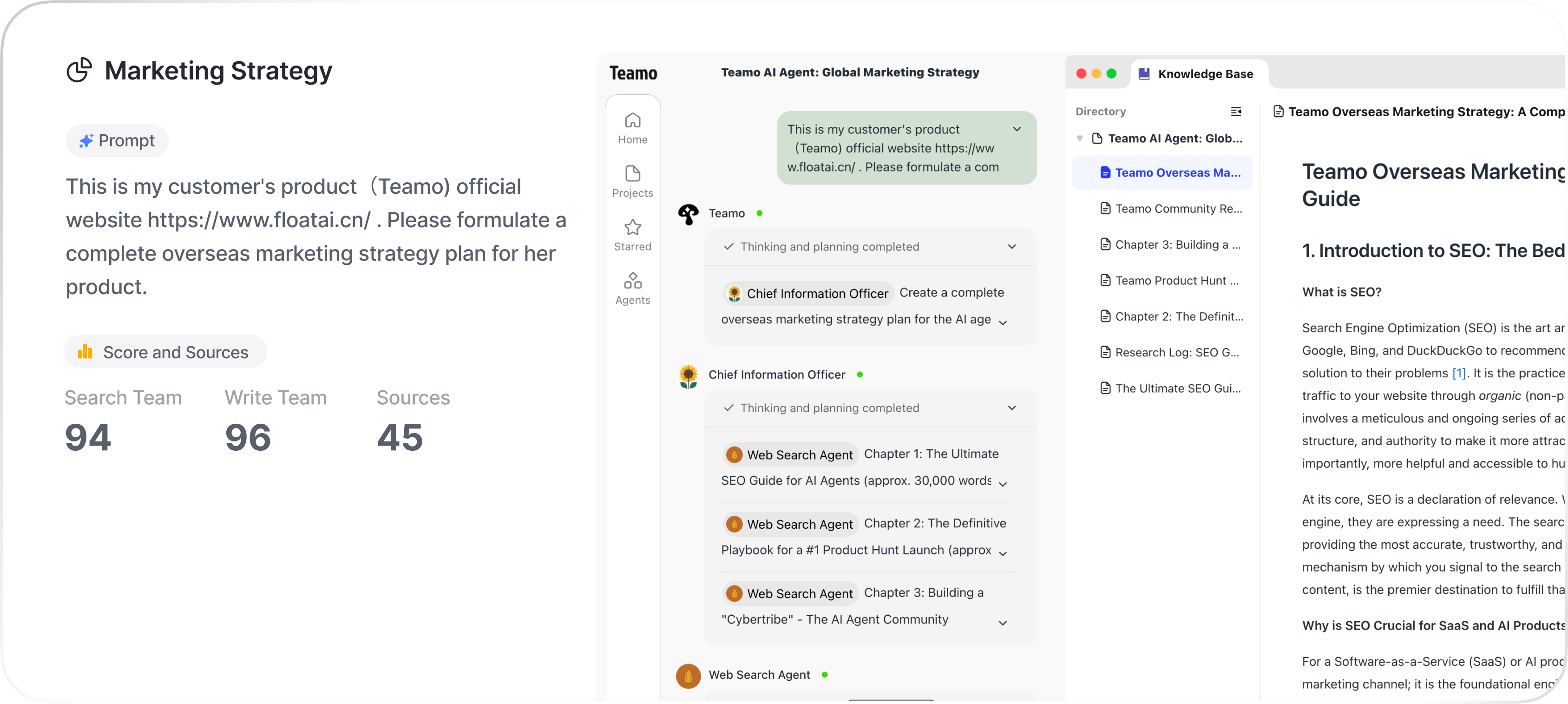This screenshot has height=704, width=1568.
Task: Click the Web Search Agent avatar at bottom
Action: [689, 675]
